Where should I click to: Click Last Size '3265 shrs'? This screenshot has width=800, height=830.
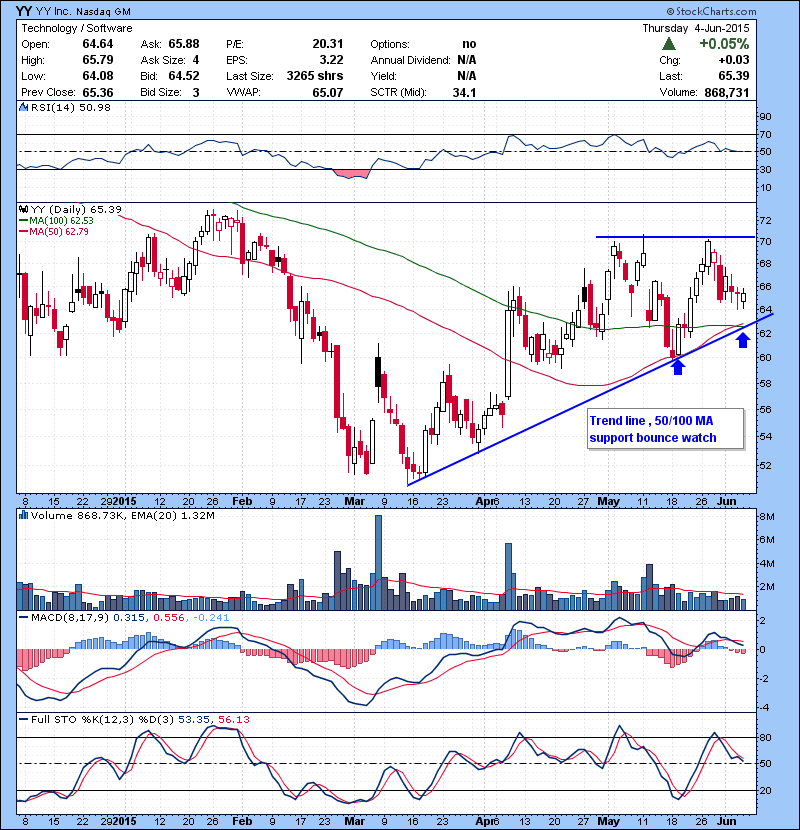tap(315, 76)
